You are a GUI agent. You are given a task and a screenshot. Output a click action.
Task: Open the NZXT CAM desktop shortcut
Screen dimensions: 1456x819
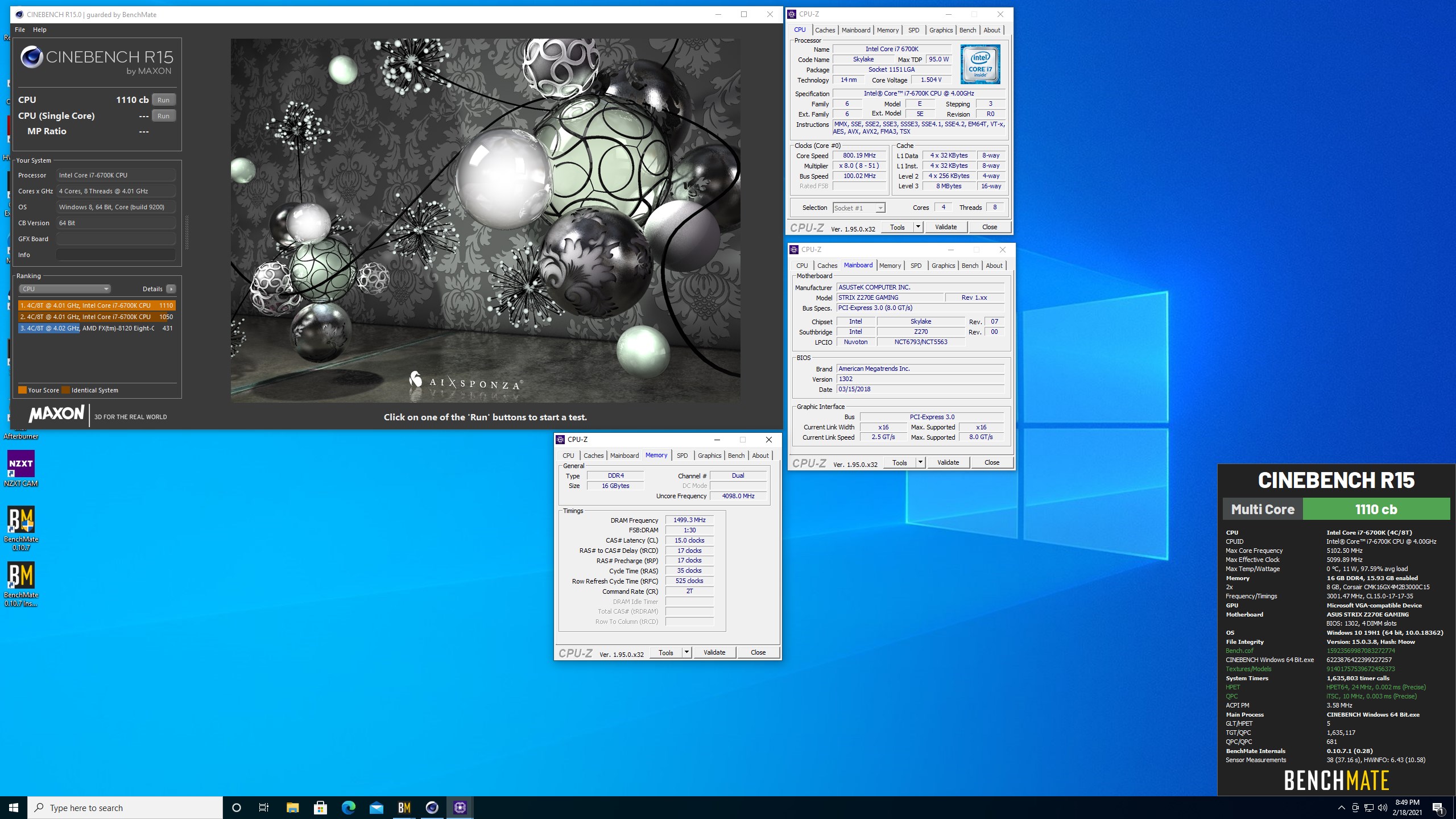(x=21, y=468)
